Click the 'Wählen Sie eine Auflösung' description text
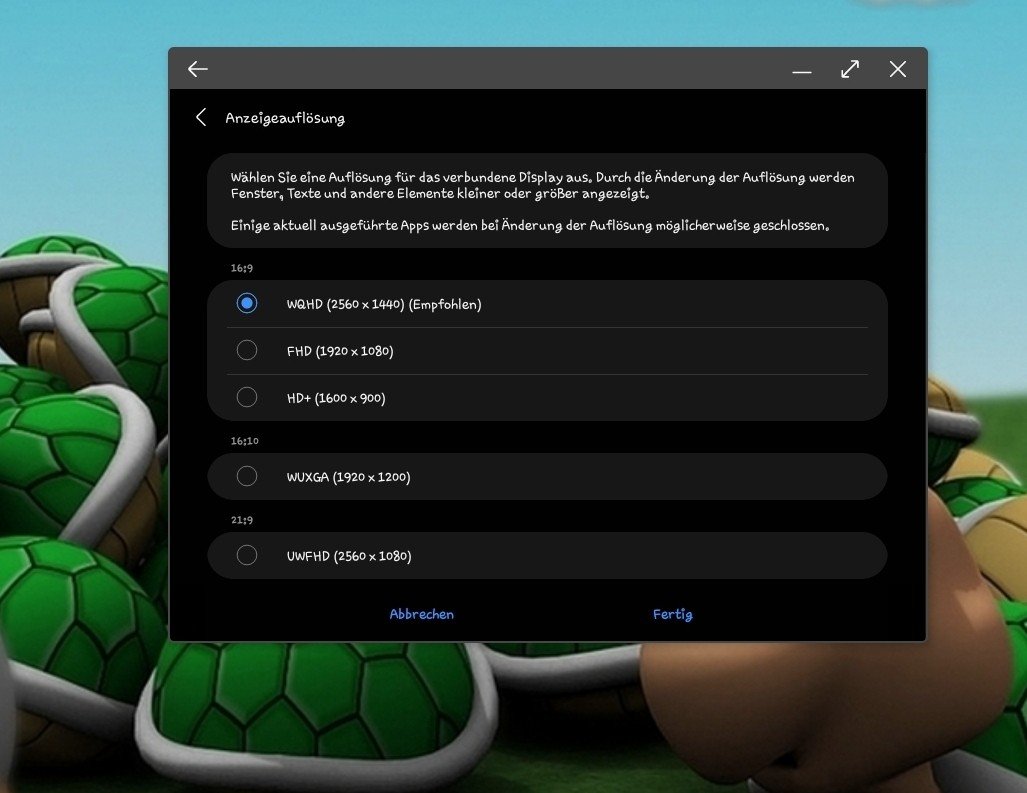The image size is (1027, 793). [542, 185]
